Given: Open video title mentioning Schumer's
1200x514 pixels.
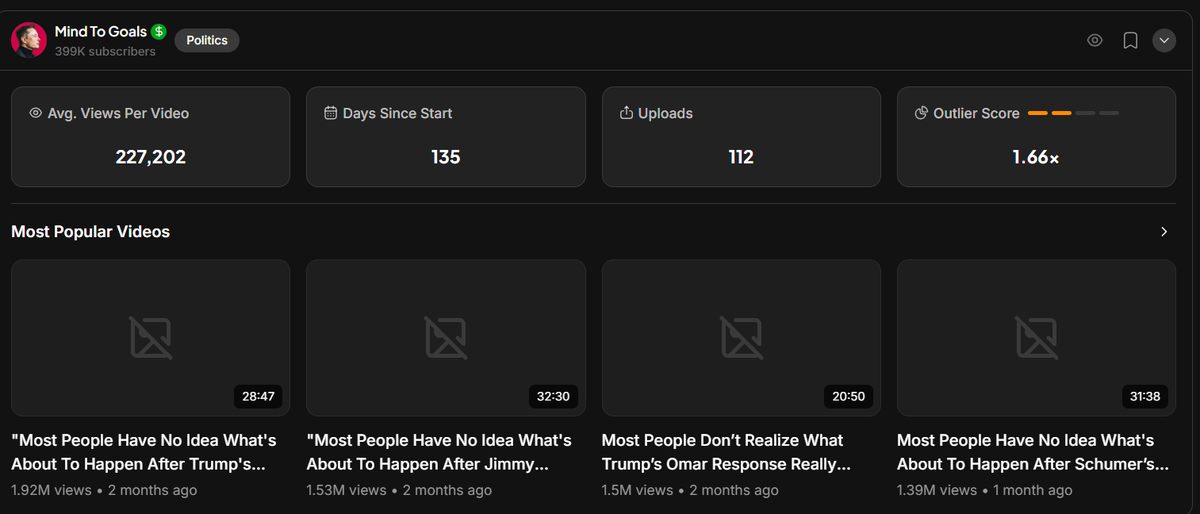Looking at the screenshot, I should (1033, 452).
